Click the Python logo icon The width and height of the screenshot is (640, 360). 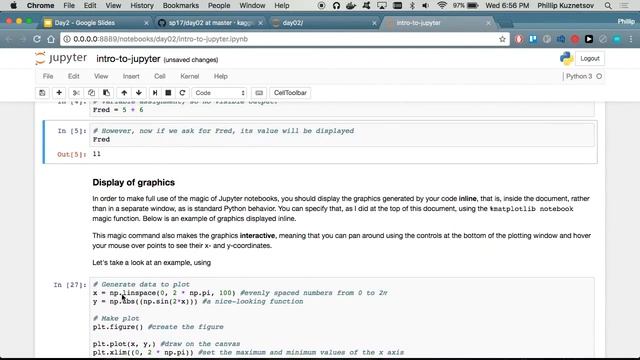567,58
